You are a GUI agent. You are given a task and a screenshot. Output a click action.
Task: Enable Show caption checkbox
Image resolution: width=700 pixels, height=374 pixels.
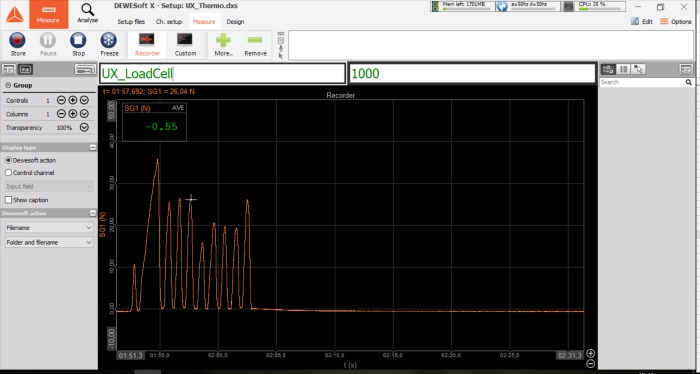8,200
